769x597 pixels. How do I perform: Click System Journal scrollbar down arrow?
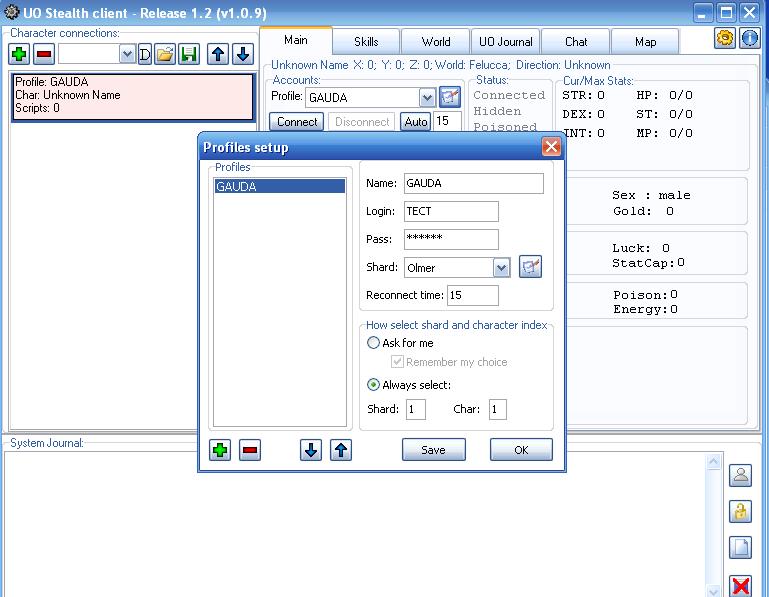tap(714, 591)
